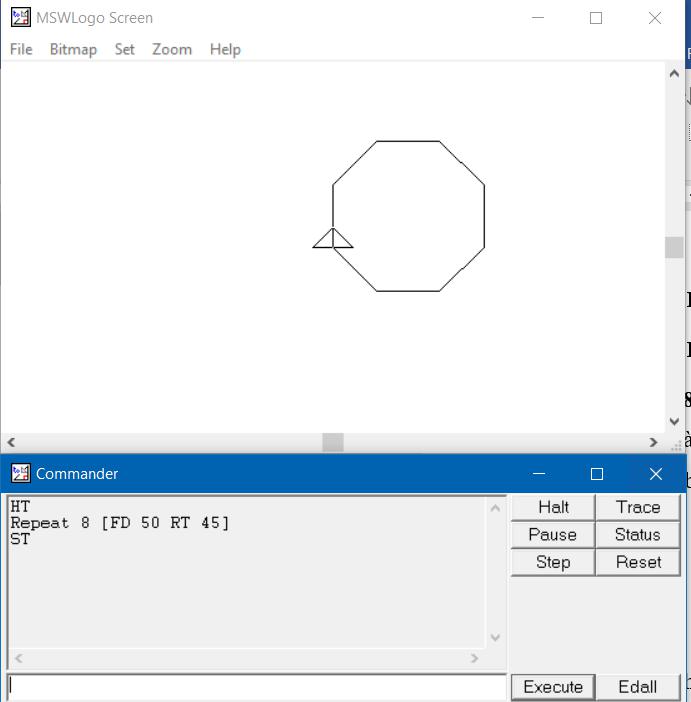
Task: Toggle the Step mode button
Action: coord(553,562)
